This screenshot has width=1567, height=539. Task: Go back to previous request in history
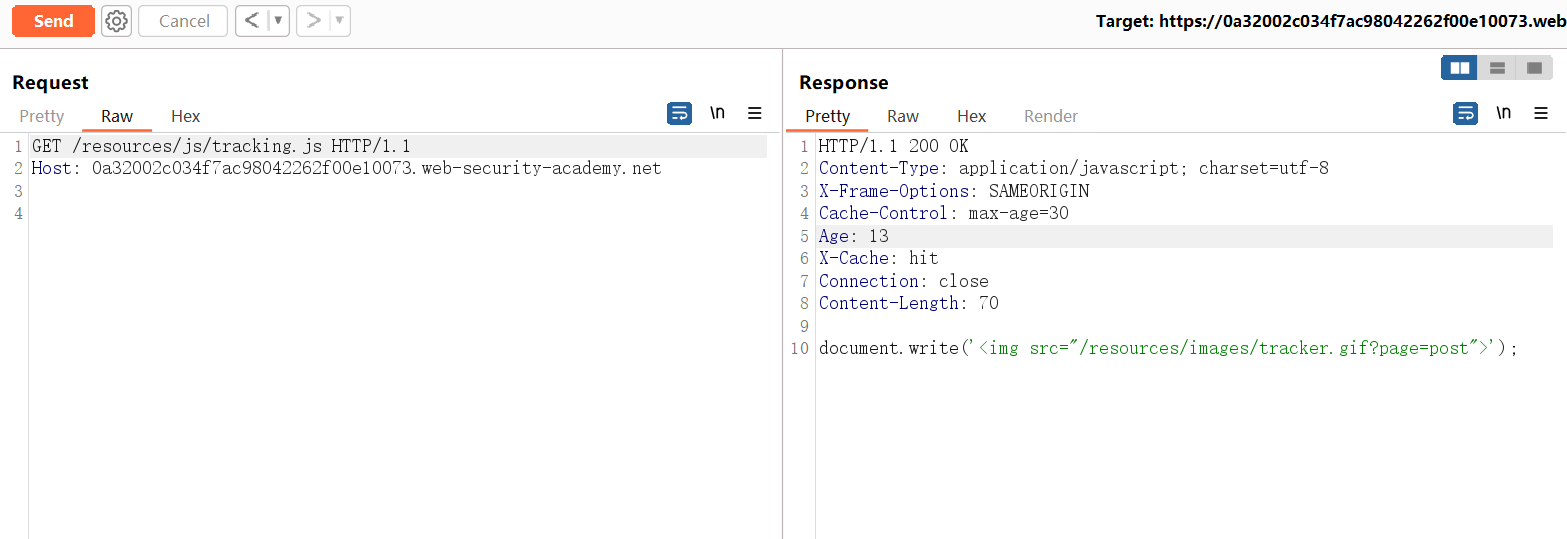click(251, 21)
